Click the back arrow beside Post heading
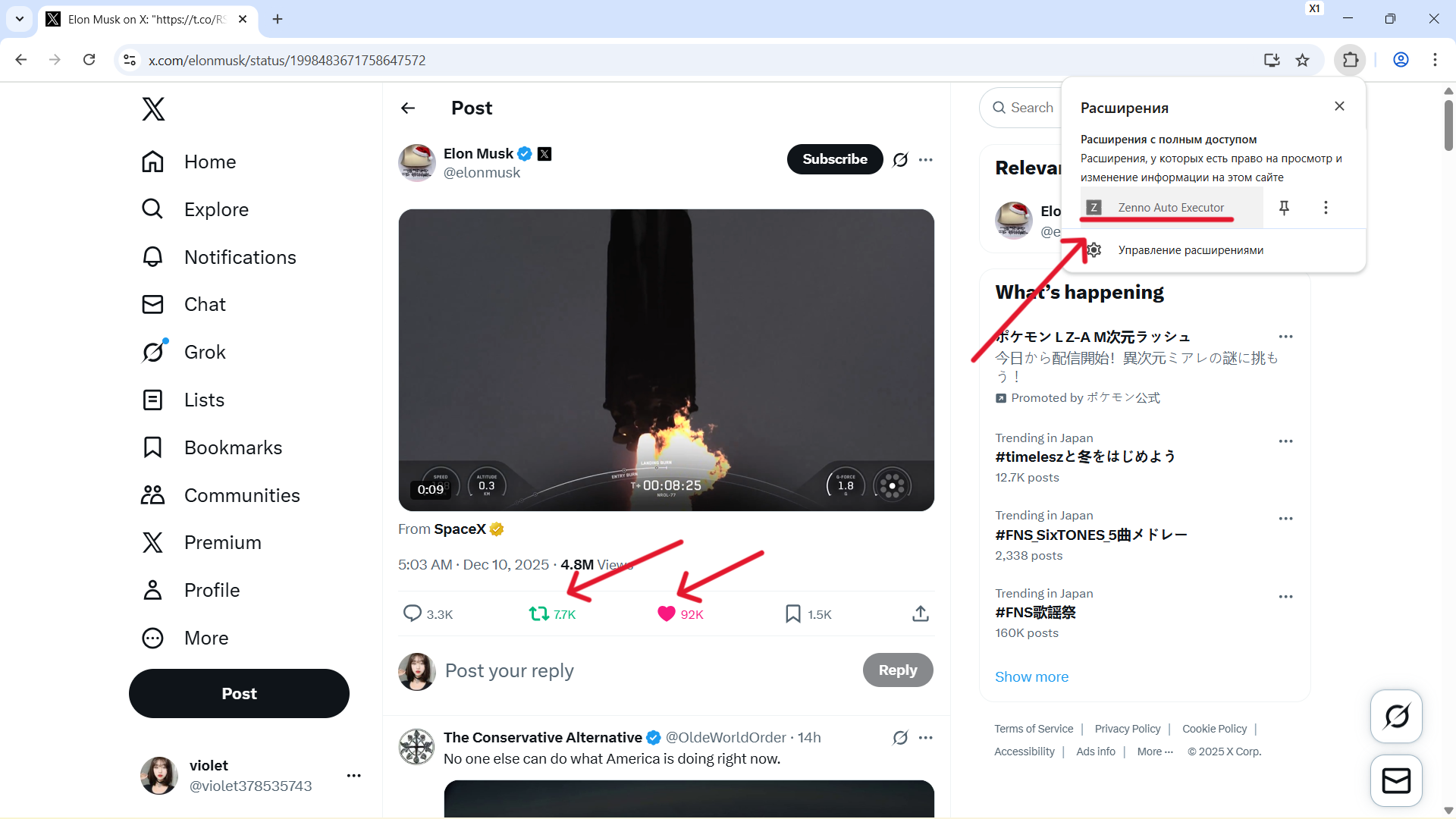The height and width of the screenshot is (819, 1456). [x=408, y=108]
